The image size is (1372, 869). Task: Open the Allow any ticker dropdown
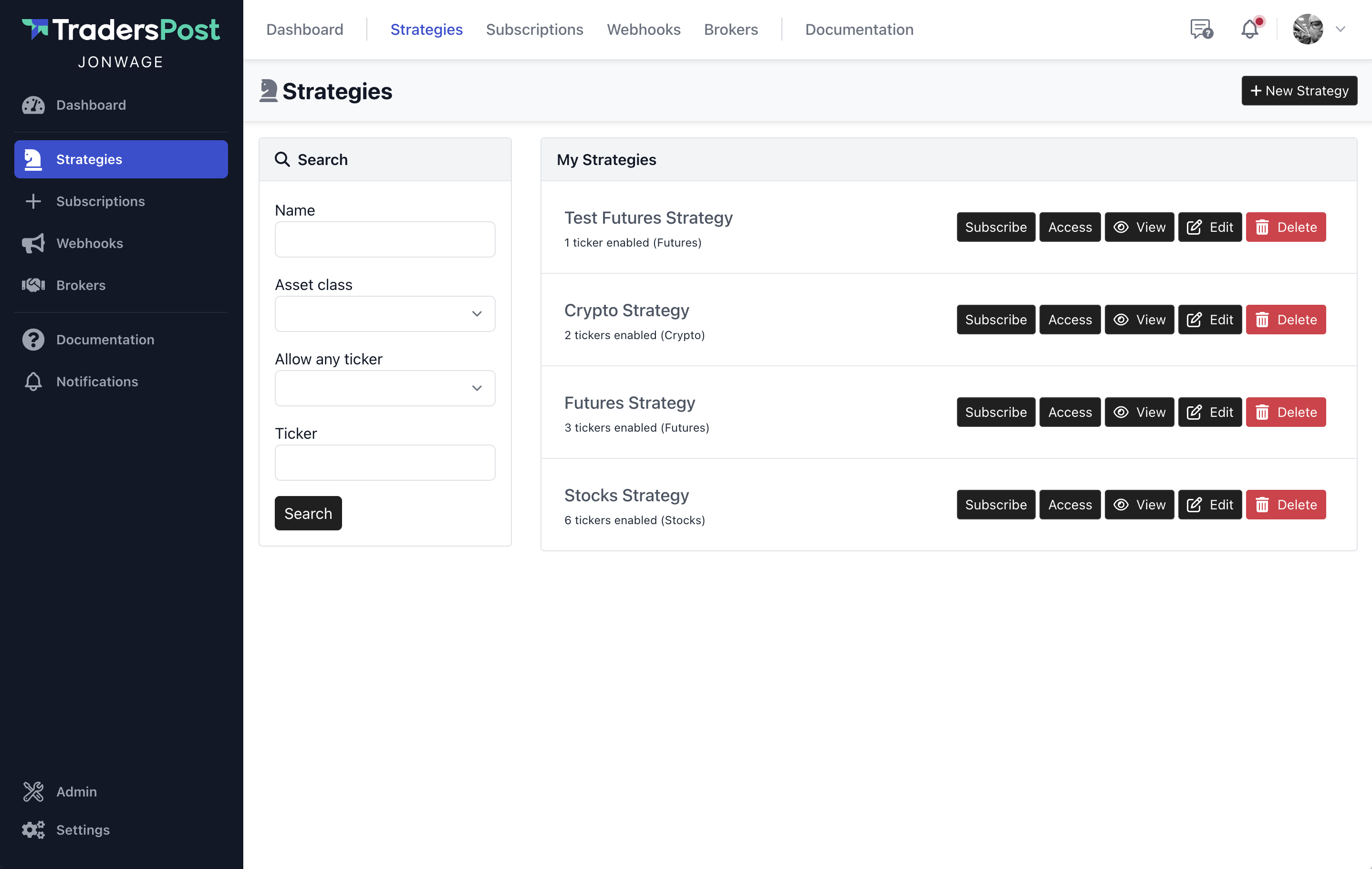[x=385, y=388]
